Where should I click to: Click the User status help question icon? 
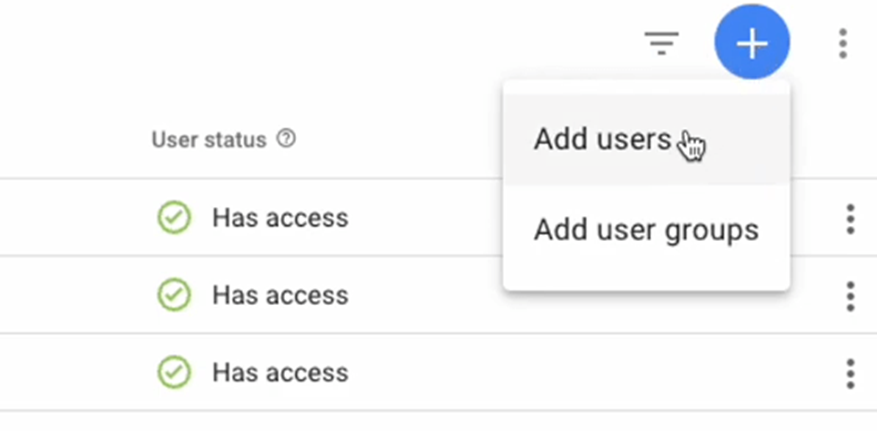tap(286, 139)
